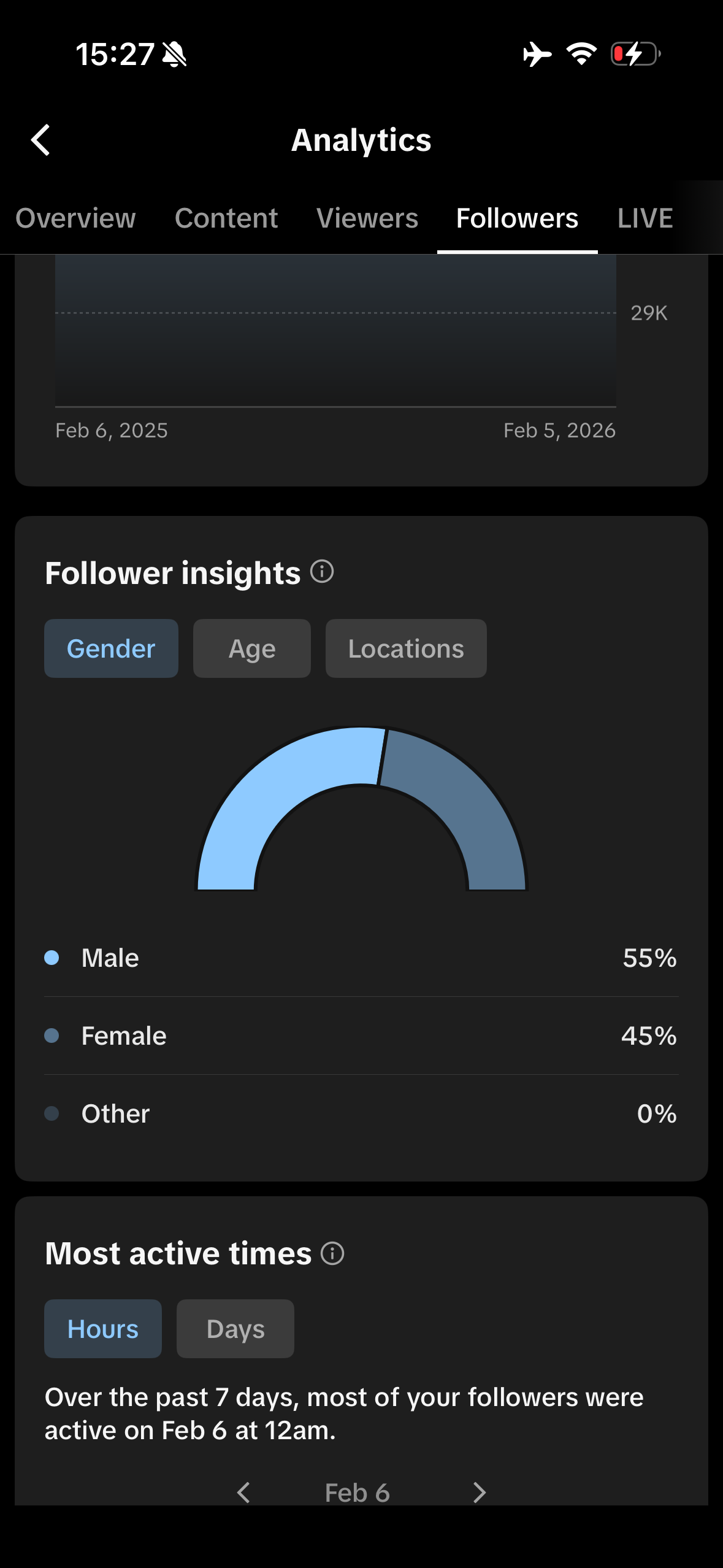Switch to the Overview tab

pyautogui.click(x=75, y=218)
